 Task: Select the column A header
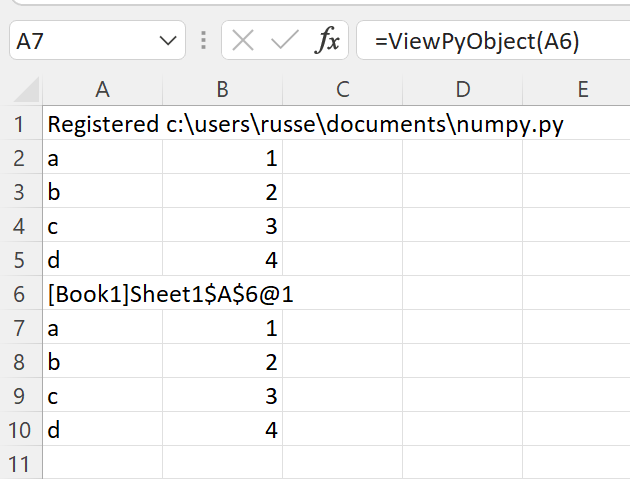102,89
